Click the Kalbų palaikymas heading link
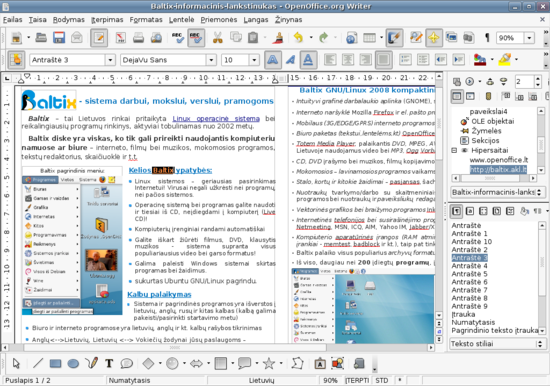550x386 pixels. click(x=159, y=294)
